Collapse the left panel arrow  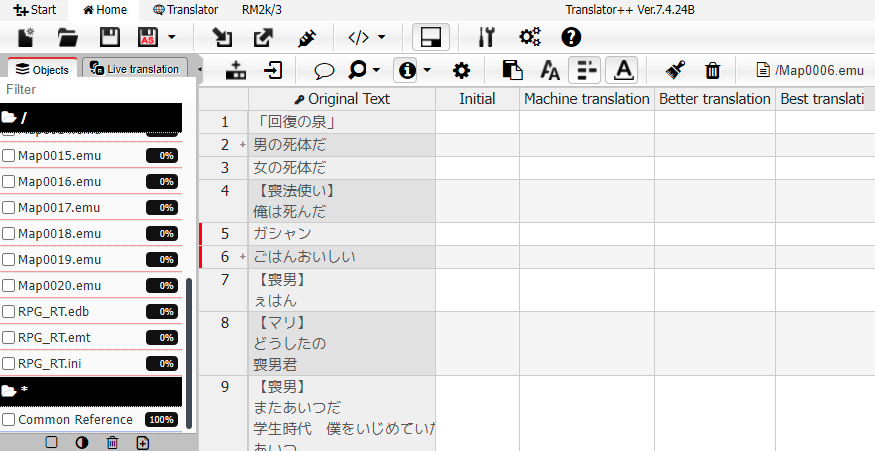[x=199, y=70]
